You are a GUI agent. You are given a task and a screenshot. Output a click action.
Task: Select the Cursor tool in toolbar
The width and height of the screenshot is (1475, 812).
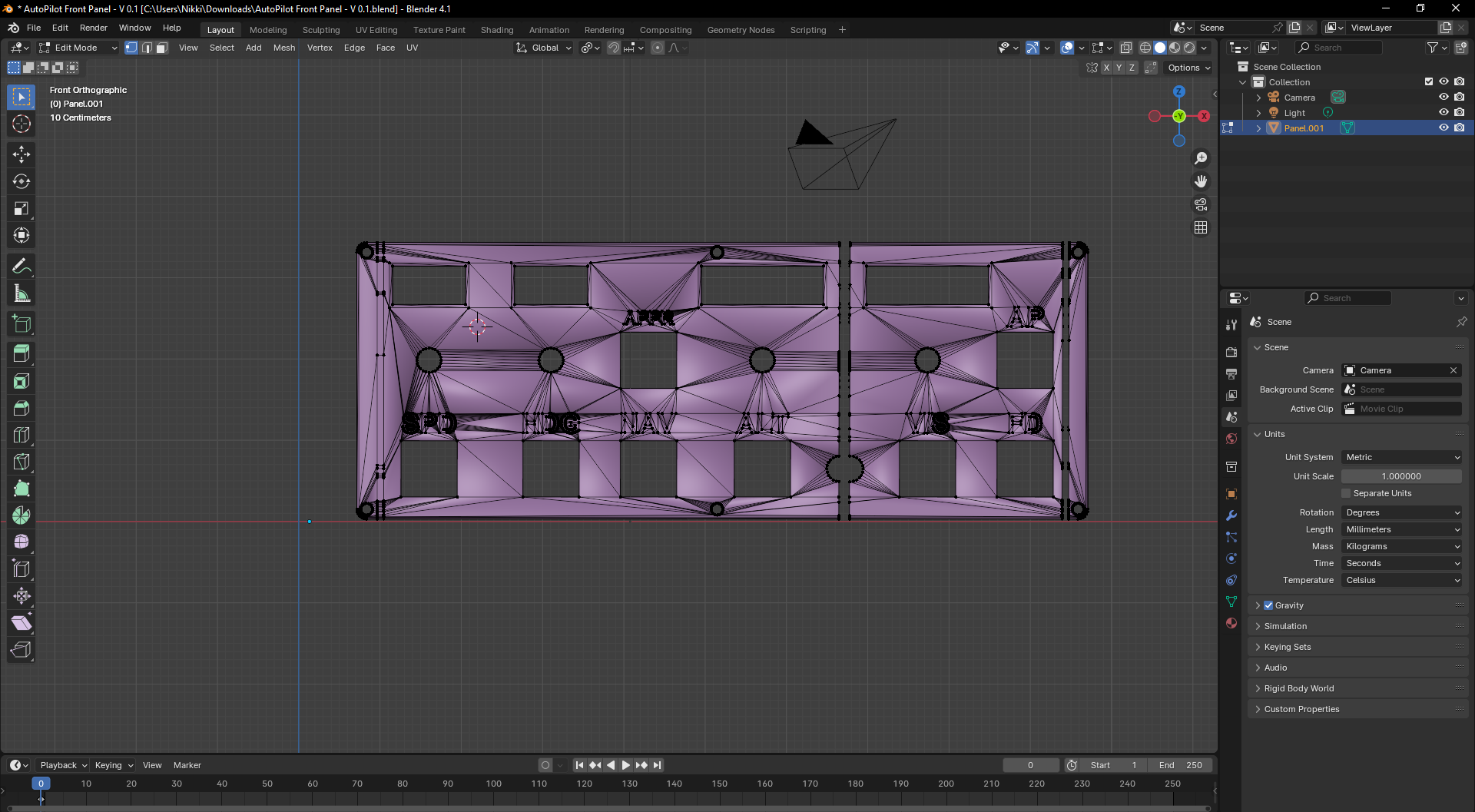tap(22, 124)
